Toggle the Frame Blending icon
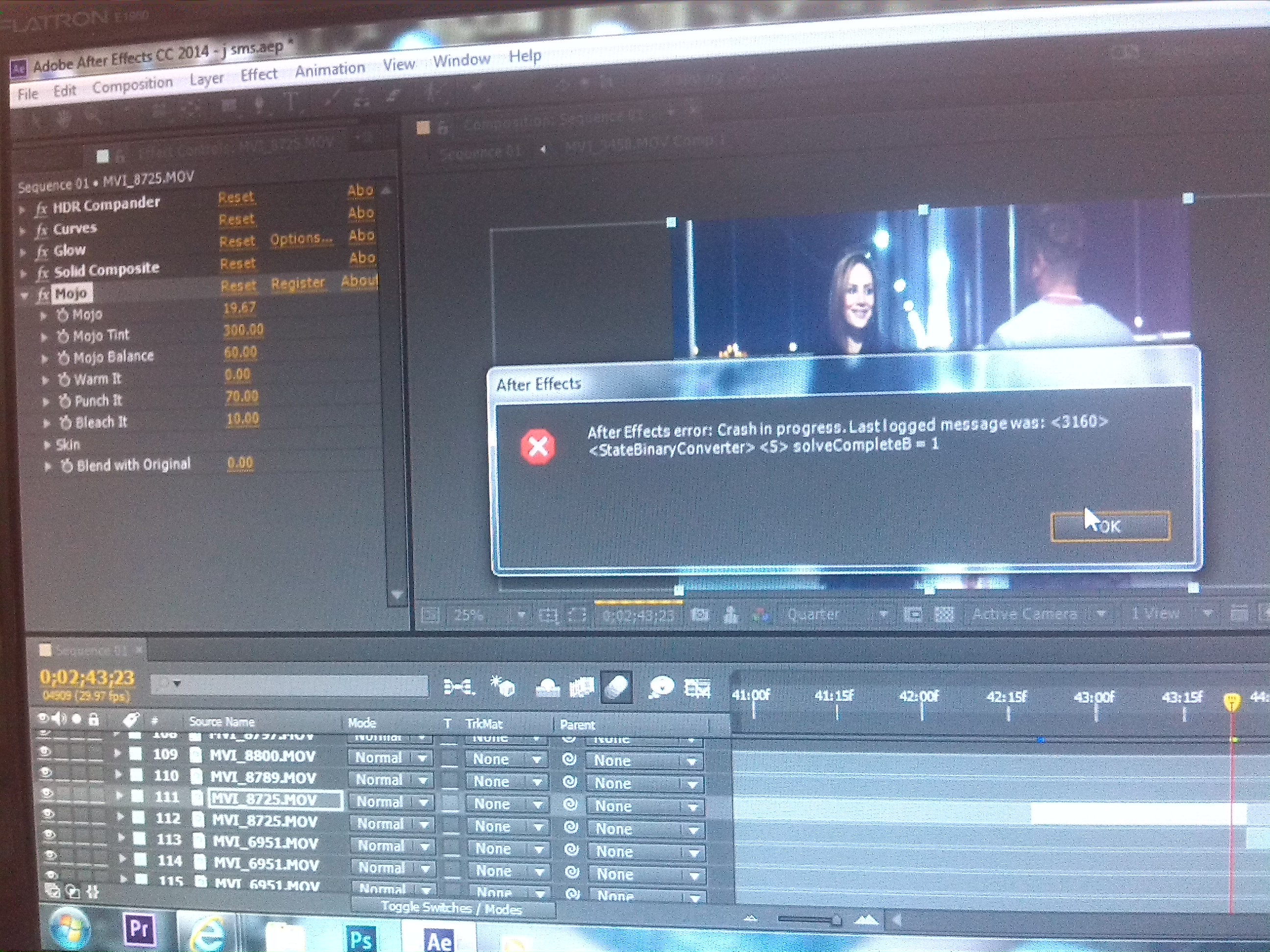 pos(581,687)
